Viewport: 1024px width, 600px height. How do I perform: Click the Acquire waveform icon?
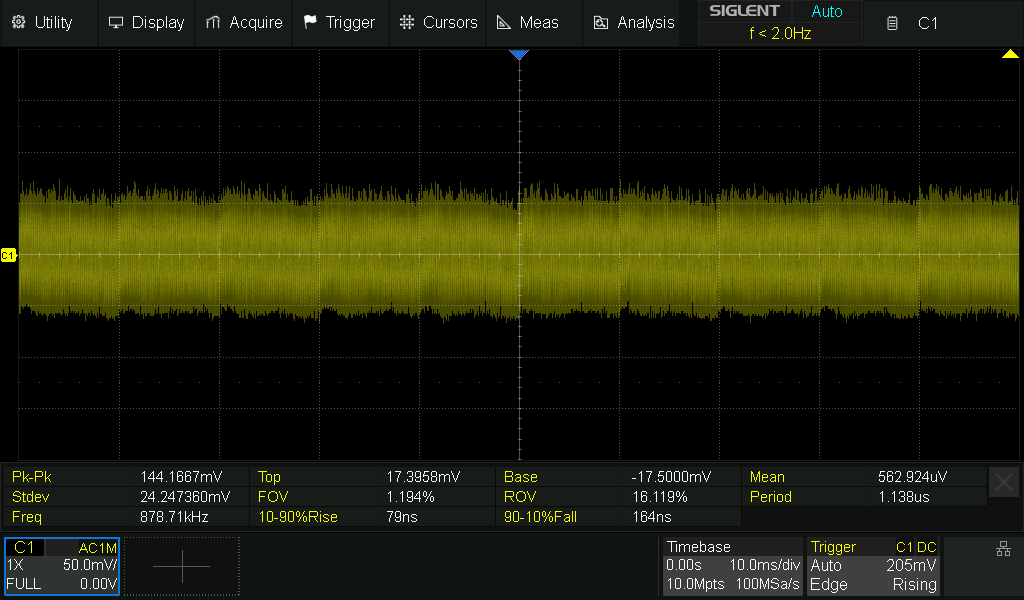pos(213,22)
